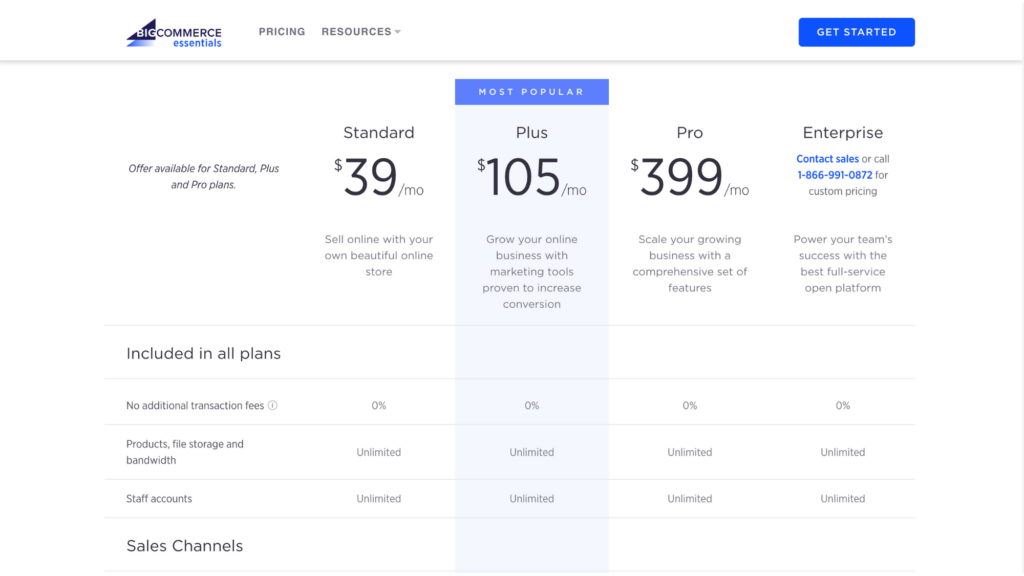Click the Get Started button
This screenshot has width=1024, height=576.
(856, 32)
